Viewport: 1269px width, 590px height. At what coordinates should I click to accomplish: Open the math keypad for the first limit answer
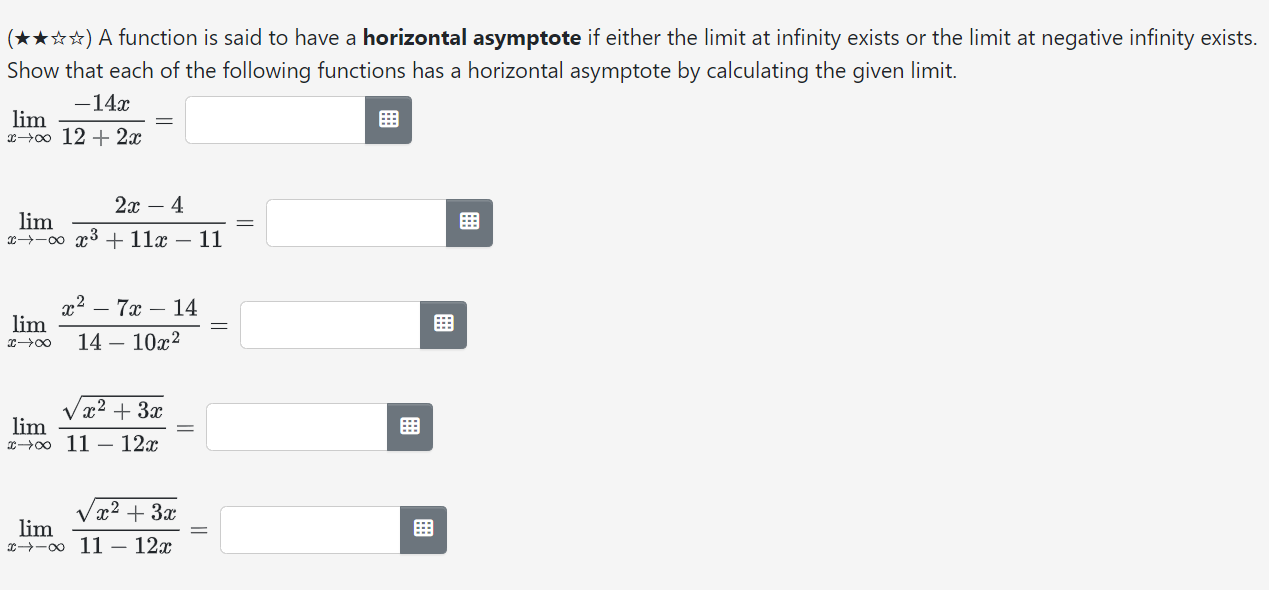388,119
